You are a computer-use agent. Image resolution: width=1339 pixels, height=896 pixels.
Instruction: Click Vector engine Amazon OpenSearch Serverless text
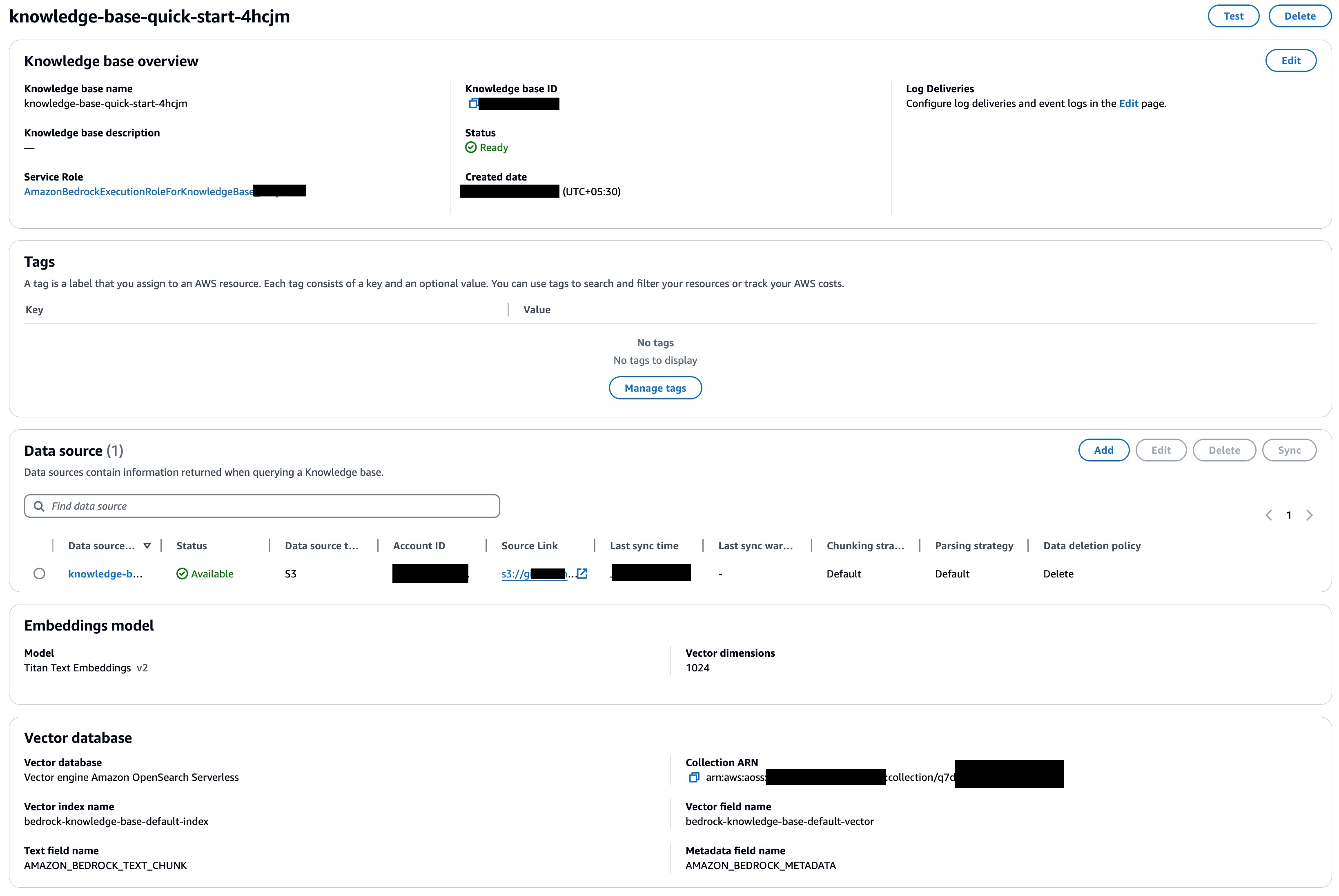pyautogui.click(x=131, y=777)
